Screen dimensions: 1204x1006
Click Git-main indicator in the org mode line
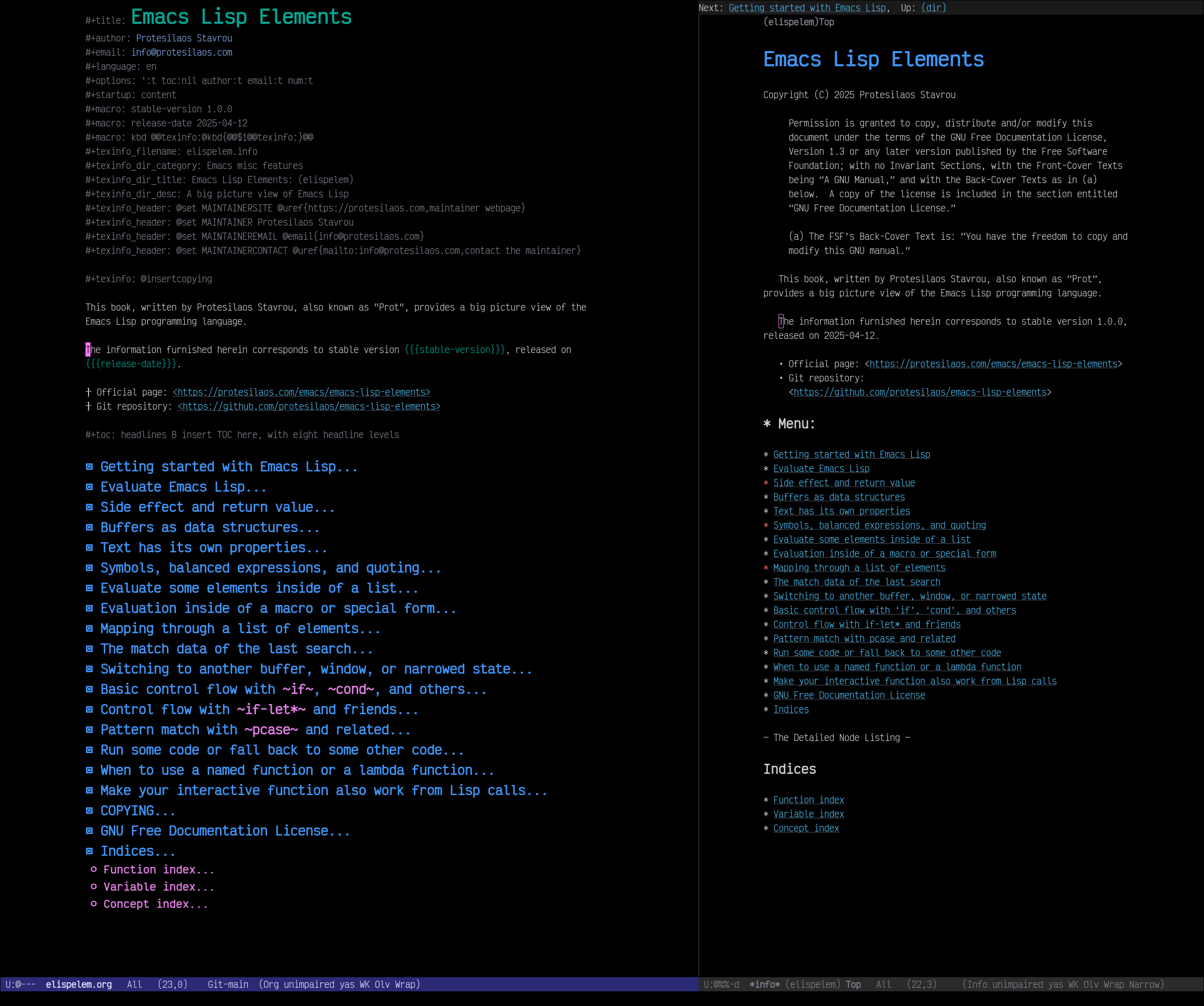pyautogui.click(x=228, y=984)
